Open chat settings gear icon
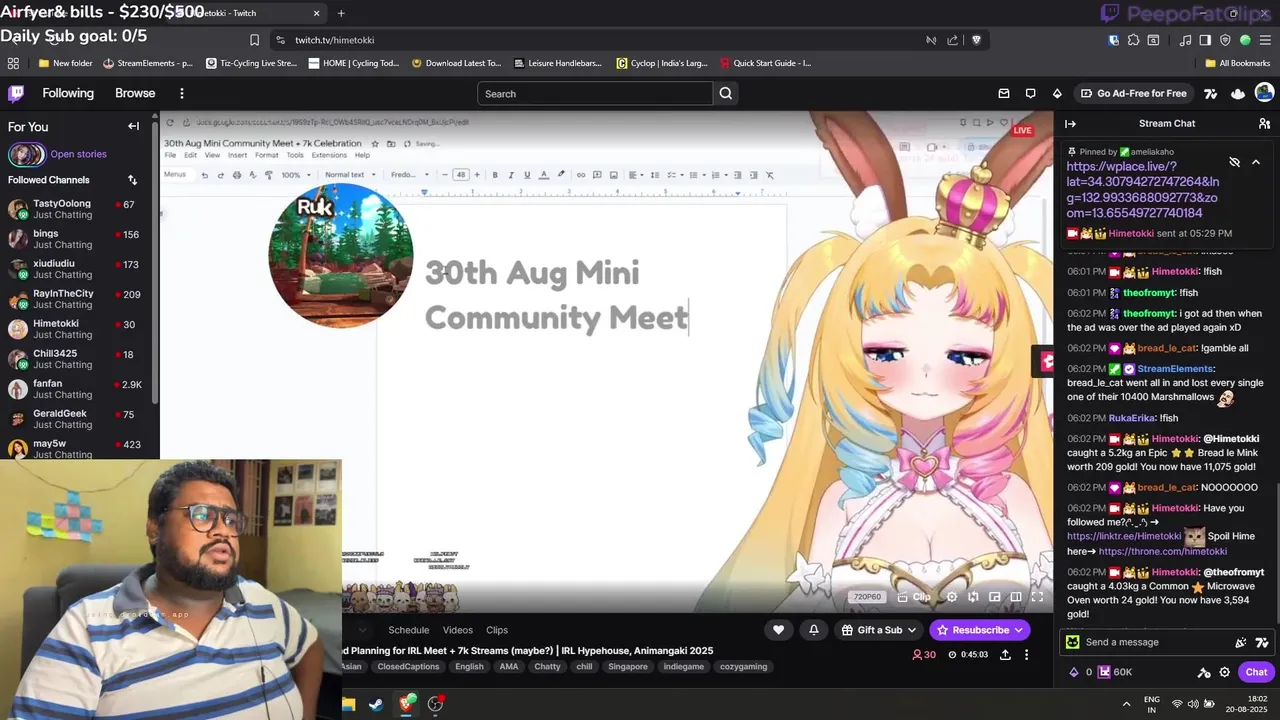The image size is (1280, 720). [1224, 672]
